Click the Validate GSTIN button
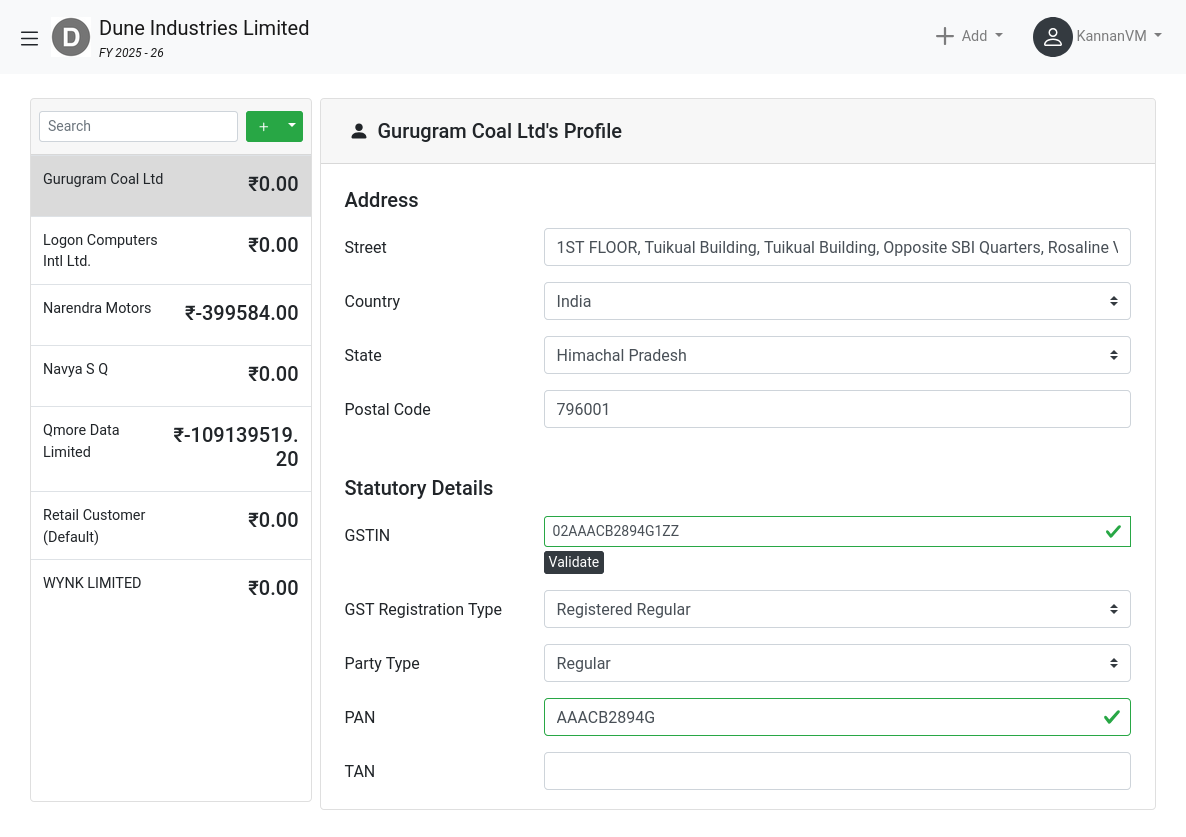The image size is (1186, 837). coord(574,563)
